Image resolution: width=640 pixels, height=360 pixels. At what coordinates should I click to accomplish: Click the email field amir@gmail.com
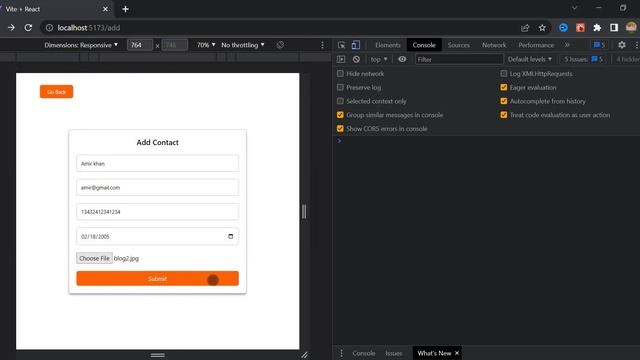(x=158, y=187)
